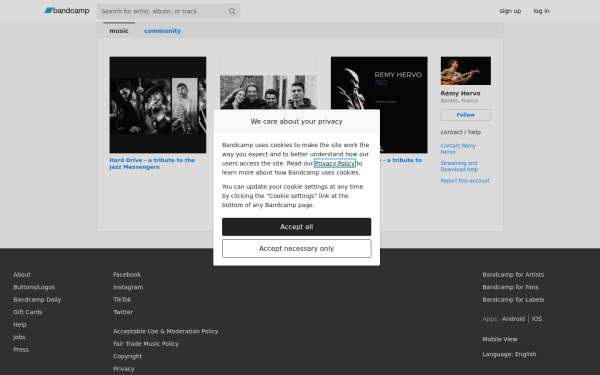The height and width of the screenshot is (375, 600).
Task: Open the Android app link
Action: click(x=513, y=319)
